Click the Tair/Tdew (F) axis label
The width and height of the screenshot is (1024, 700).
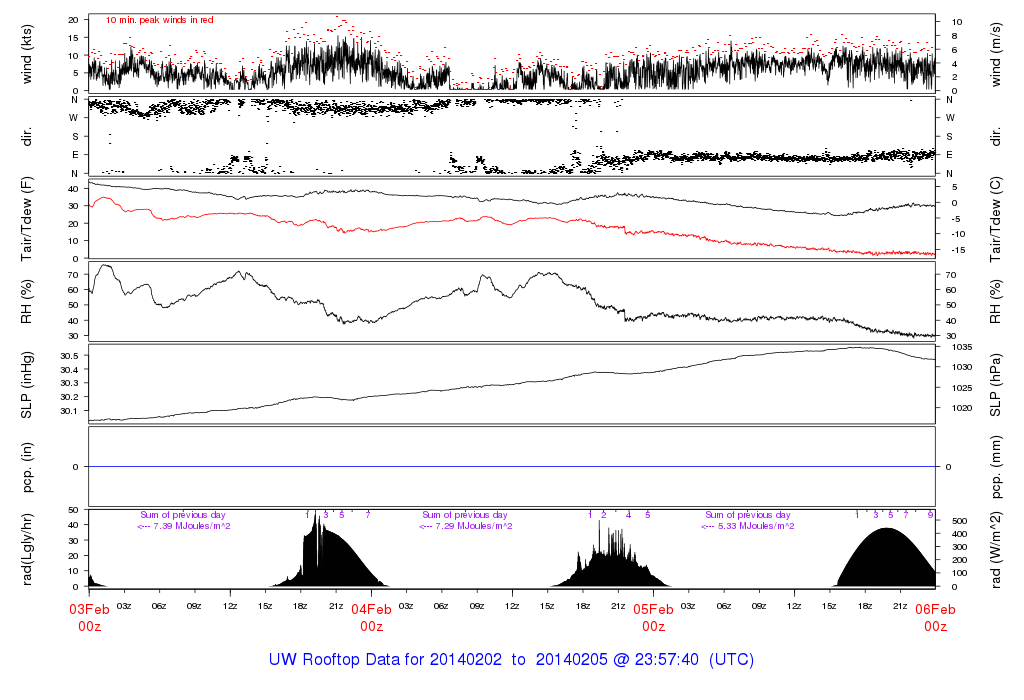click(x=28, y=218)
